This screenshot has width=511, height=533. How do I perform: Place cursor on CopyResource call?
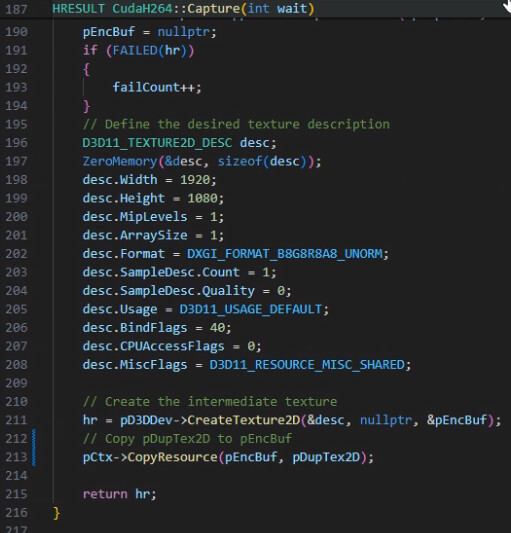coord(172,457)
